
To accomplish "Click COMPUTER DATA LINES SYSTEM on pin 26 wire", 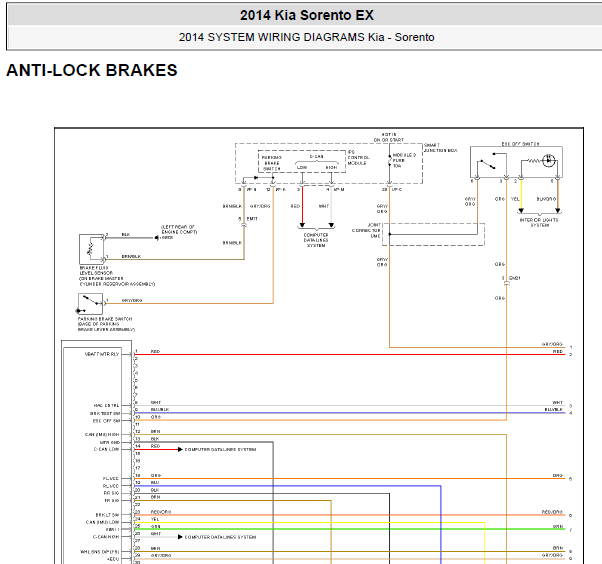I will 220,537.
